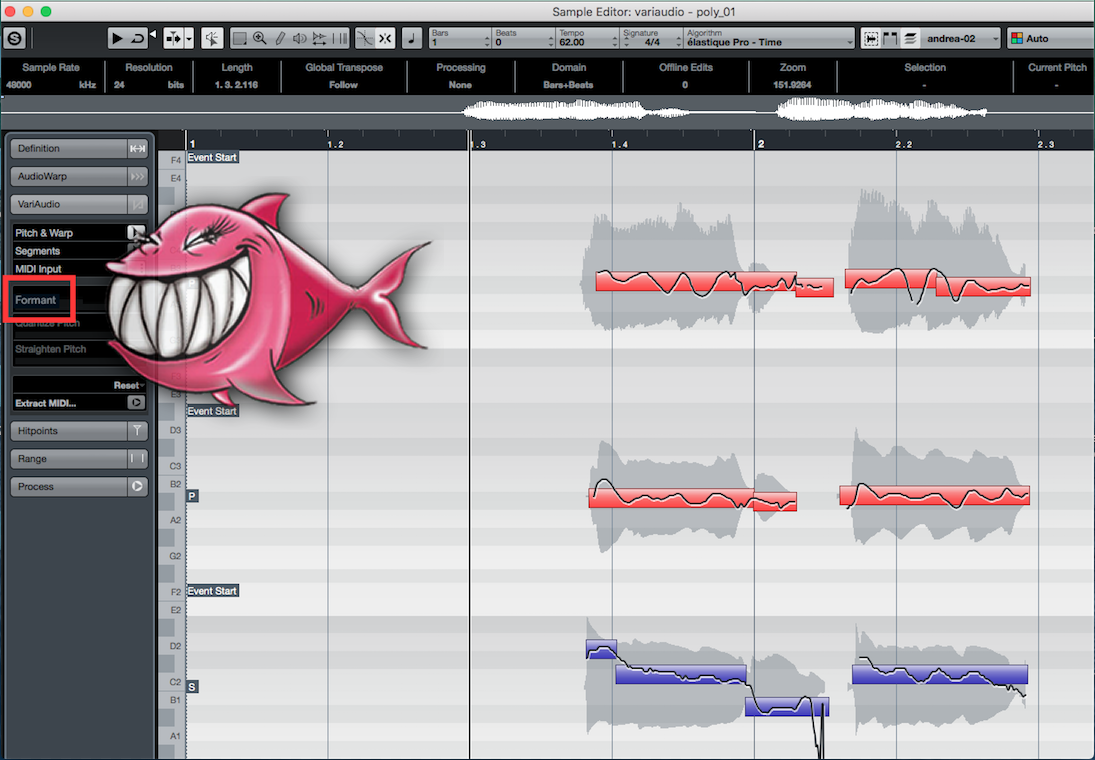Click ruler position 1.4

(x=619, y=145)
